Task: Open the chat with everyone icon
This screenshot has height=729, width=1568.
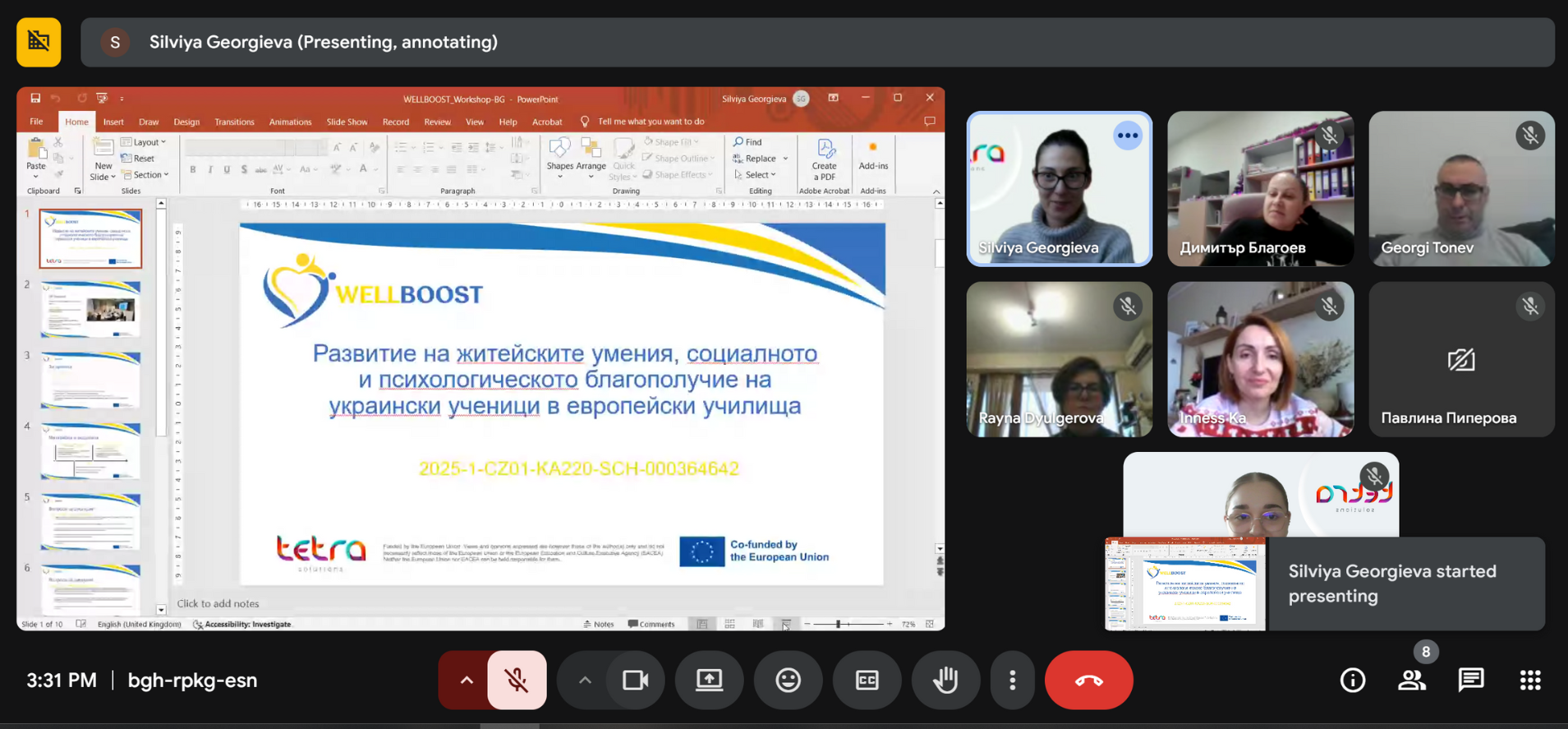Action: click(x=1470, y=681)
